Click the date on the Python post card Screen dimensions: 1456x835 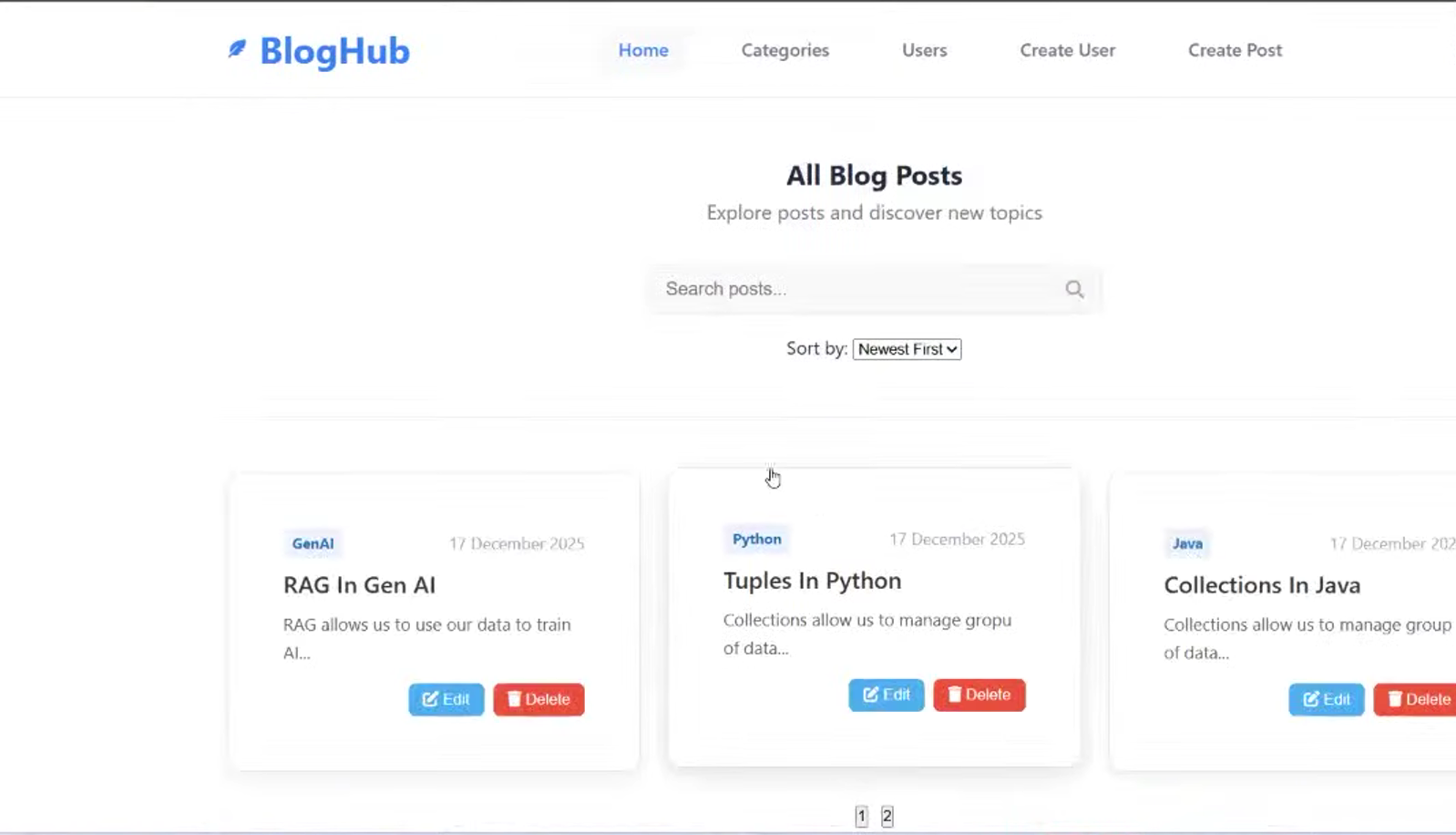point(957,539)
